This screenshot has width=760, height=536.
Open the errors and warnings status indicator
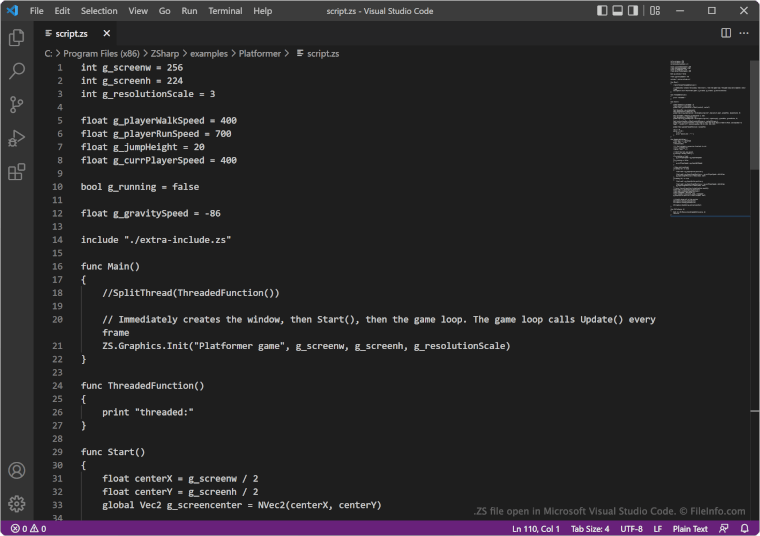pyautogui.click(x=28, y=528)
